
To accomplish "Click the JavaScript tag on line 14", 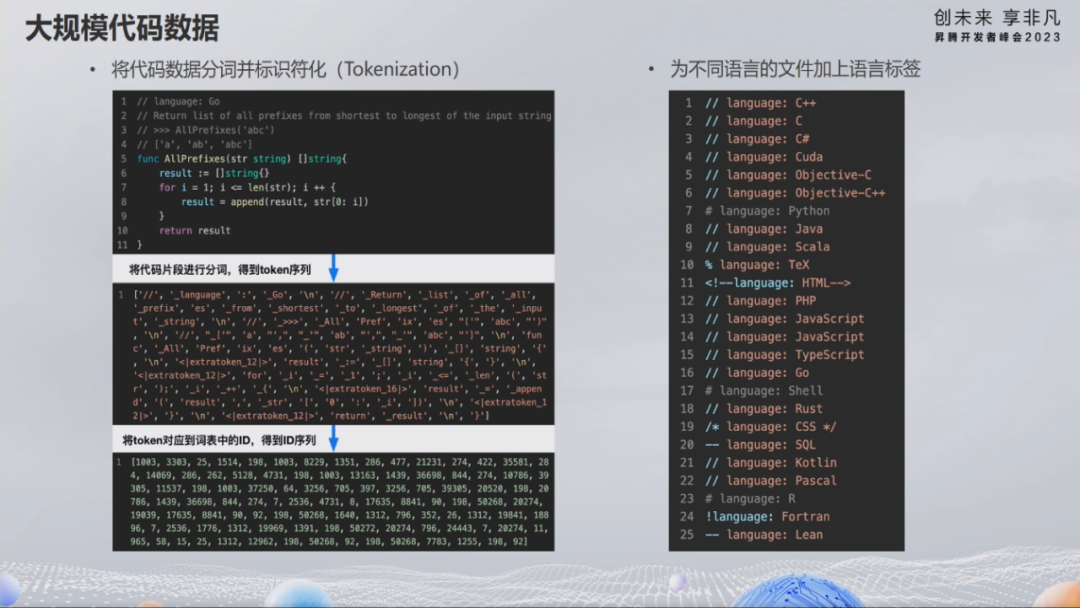I will (785, 337).
